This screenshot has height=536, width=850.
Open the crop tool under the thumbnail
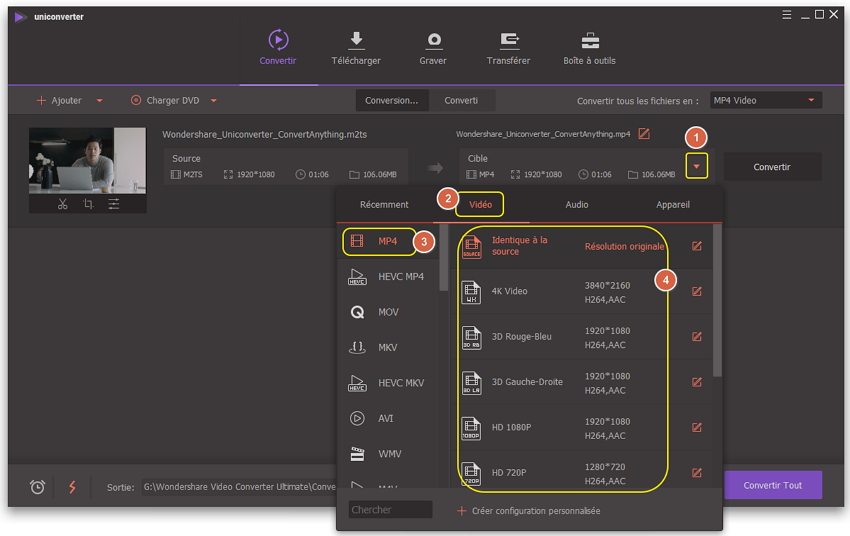point(88,204)
